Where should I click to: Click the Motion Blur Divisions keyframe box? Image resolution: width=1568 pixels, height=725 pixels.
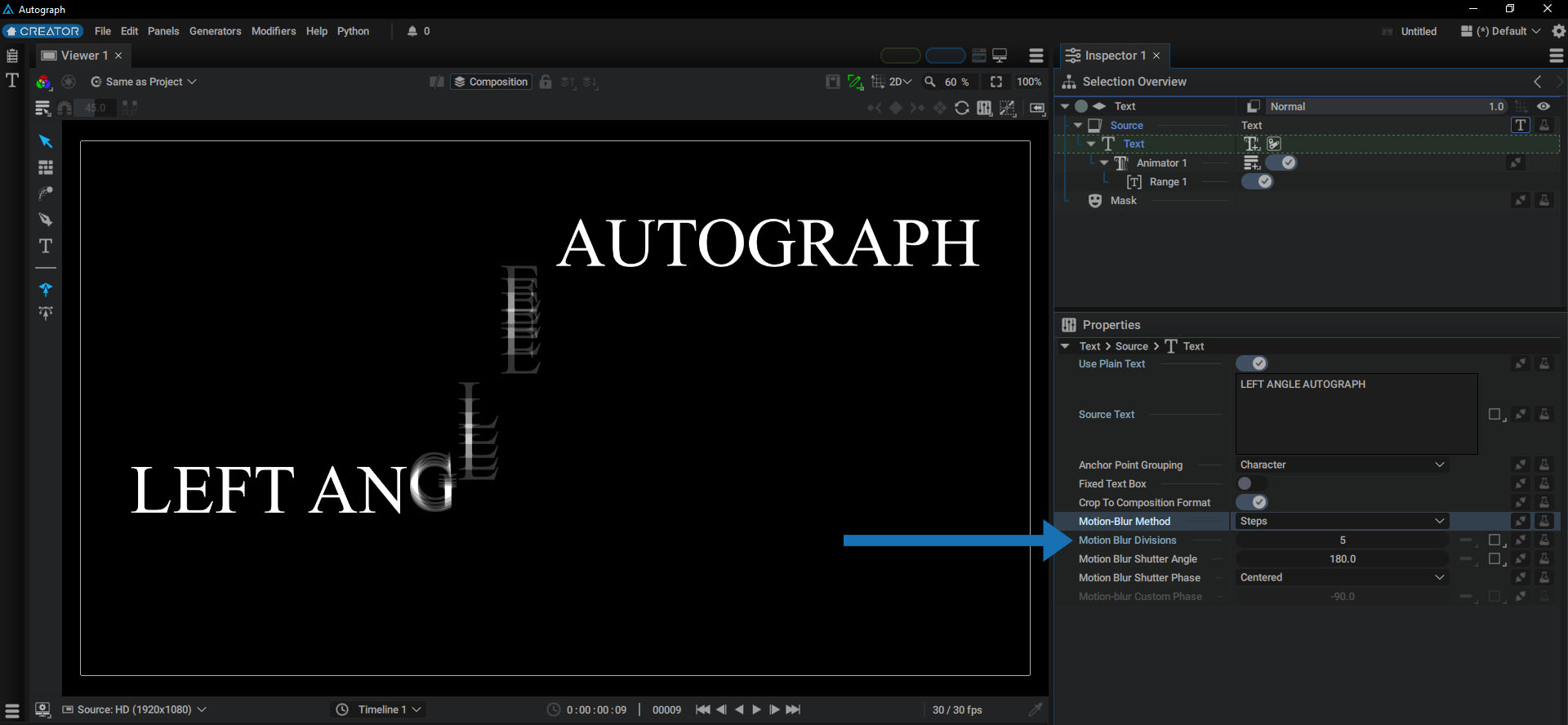click(x=1494, y=540)
